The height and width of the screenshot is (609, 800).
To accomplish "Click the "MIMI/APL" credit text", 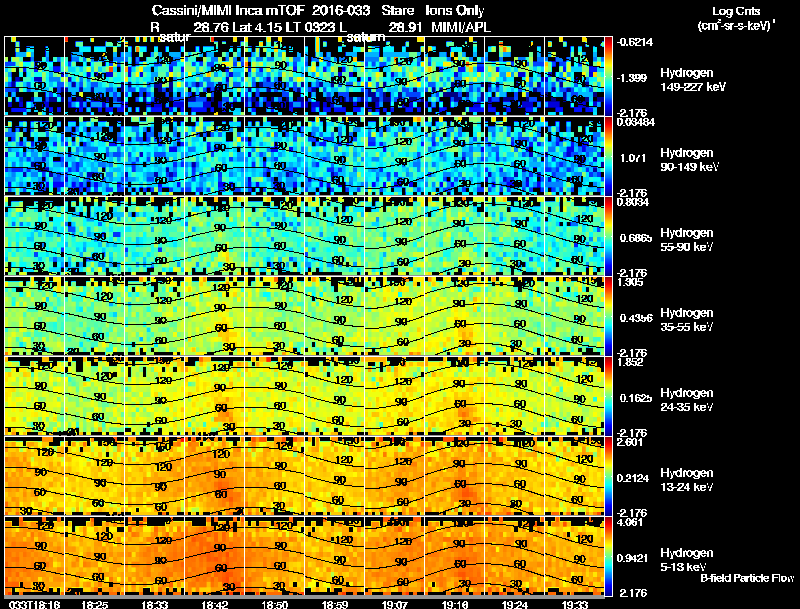I will pyautogui.click(x=461, y=27).
